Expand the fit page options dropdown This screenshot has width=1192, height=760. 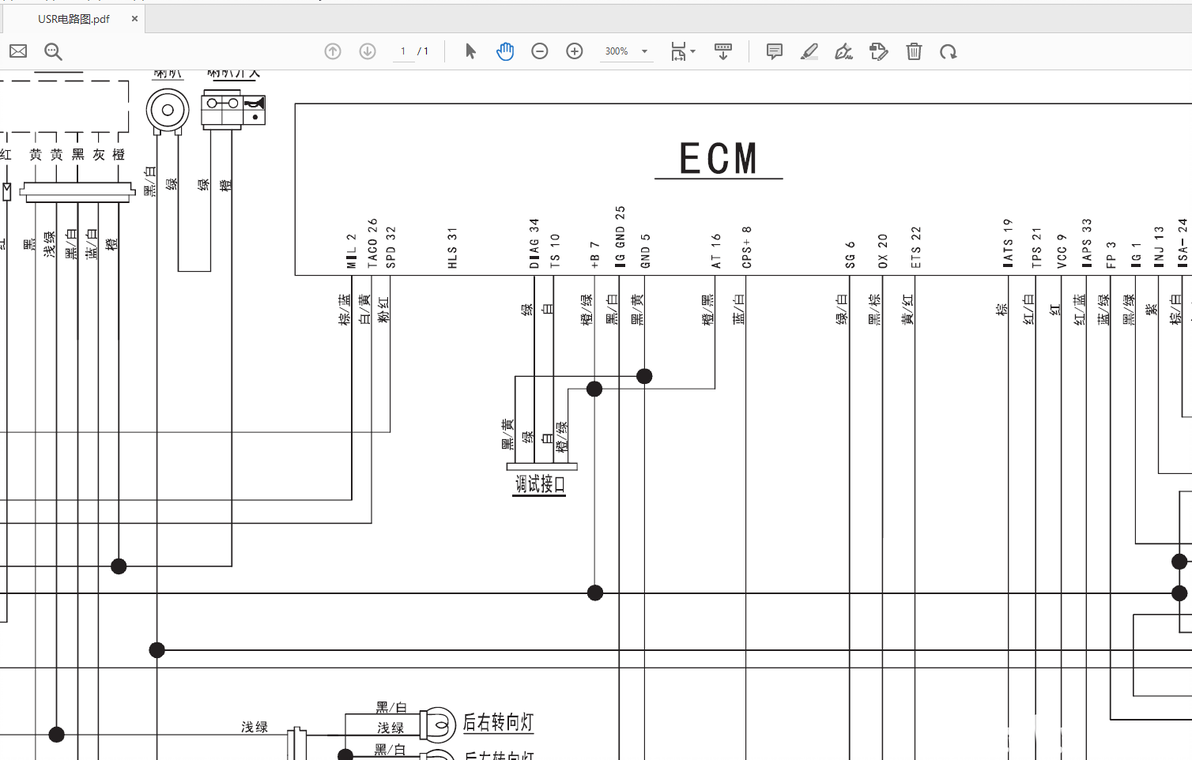683,52
